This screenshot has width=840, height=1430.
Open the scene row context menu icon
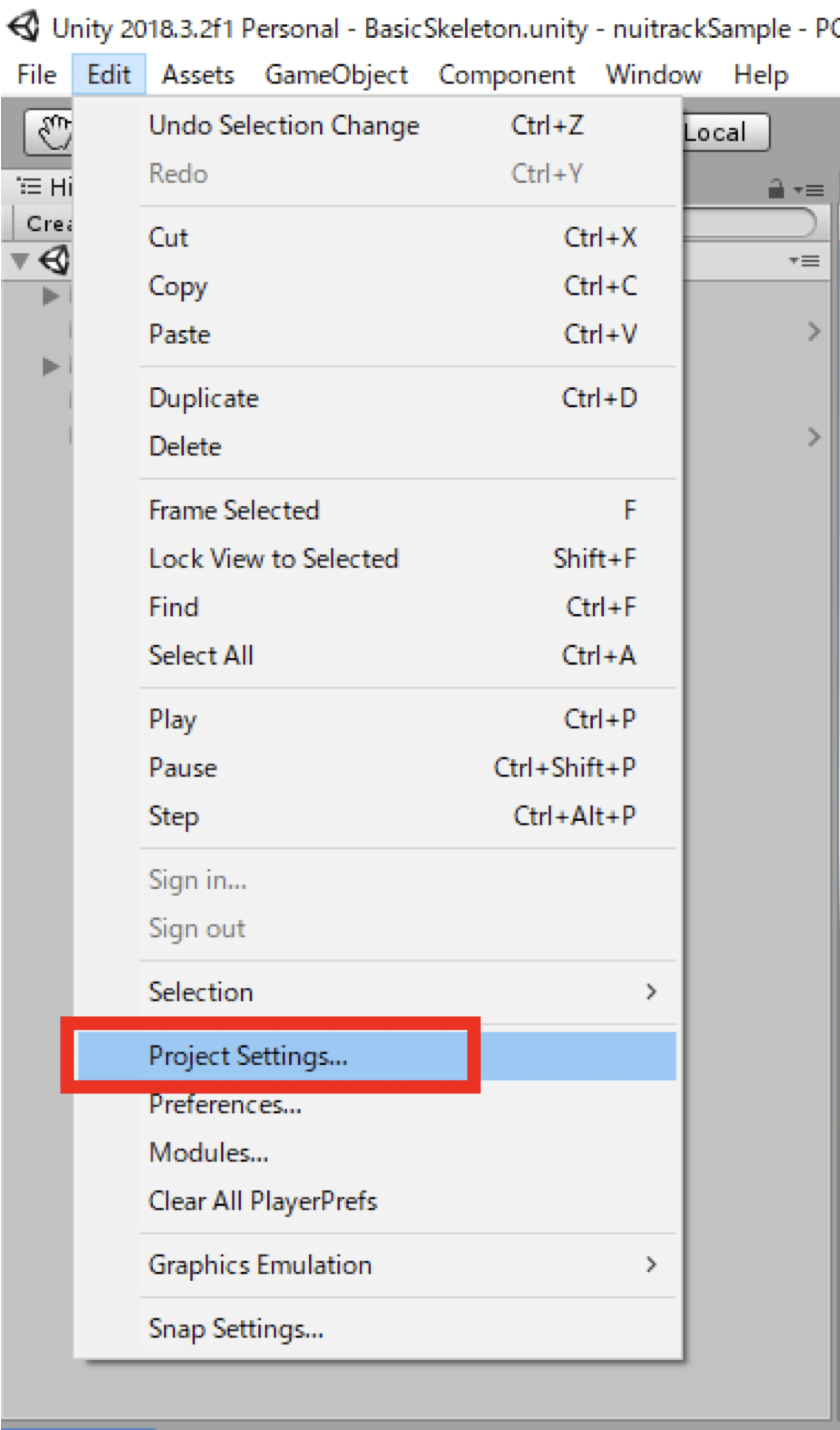(x=805, y=261)
